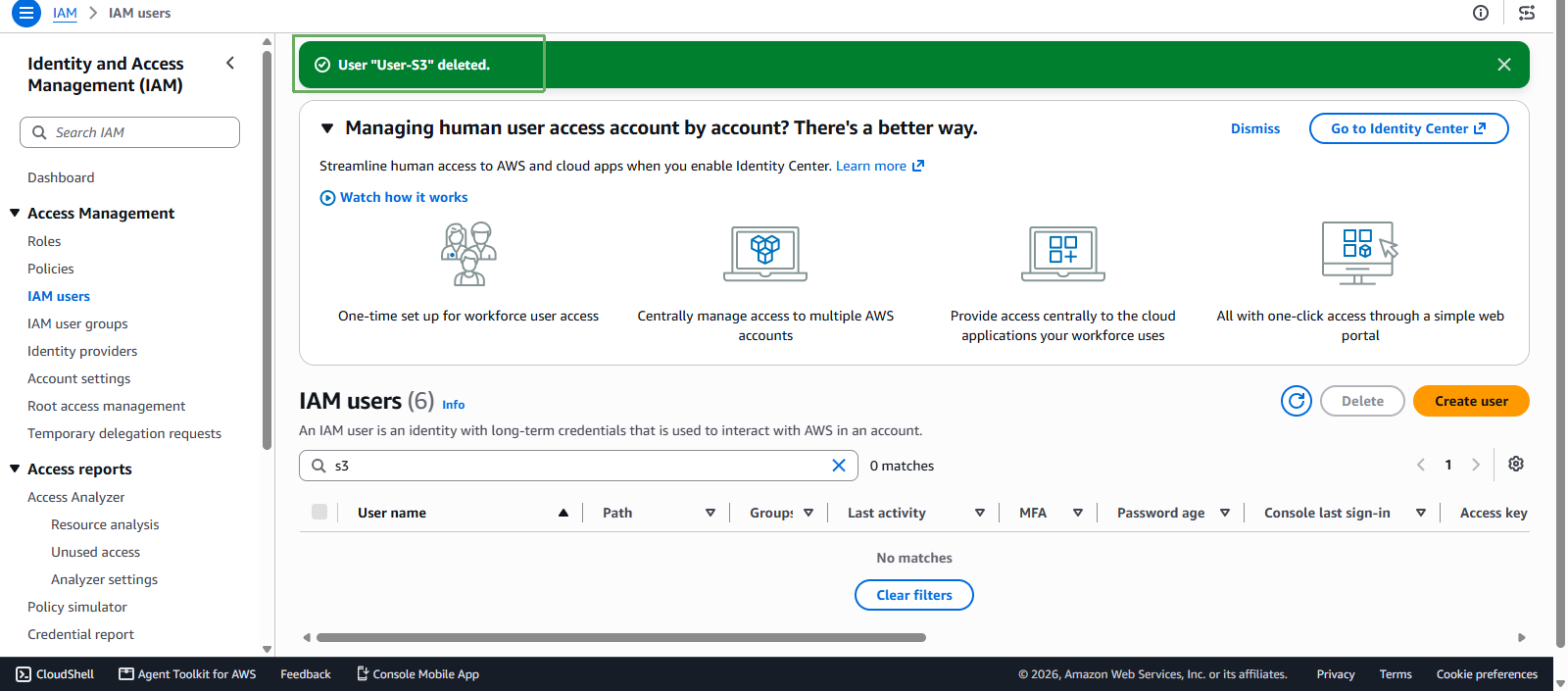Click the IAM breadcrumb link

65,13
